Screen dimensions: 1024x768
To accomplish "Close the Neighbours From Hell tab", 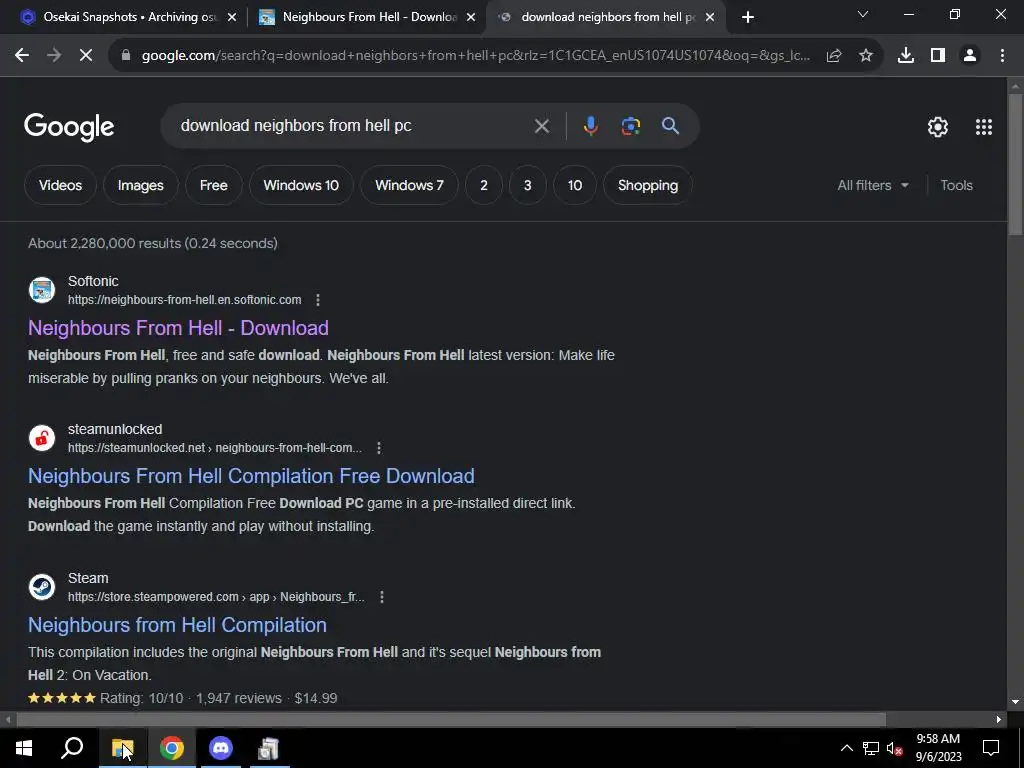I will (471, 18).
